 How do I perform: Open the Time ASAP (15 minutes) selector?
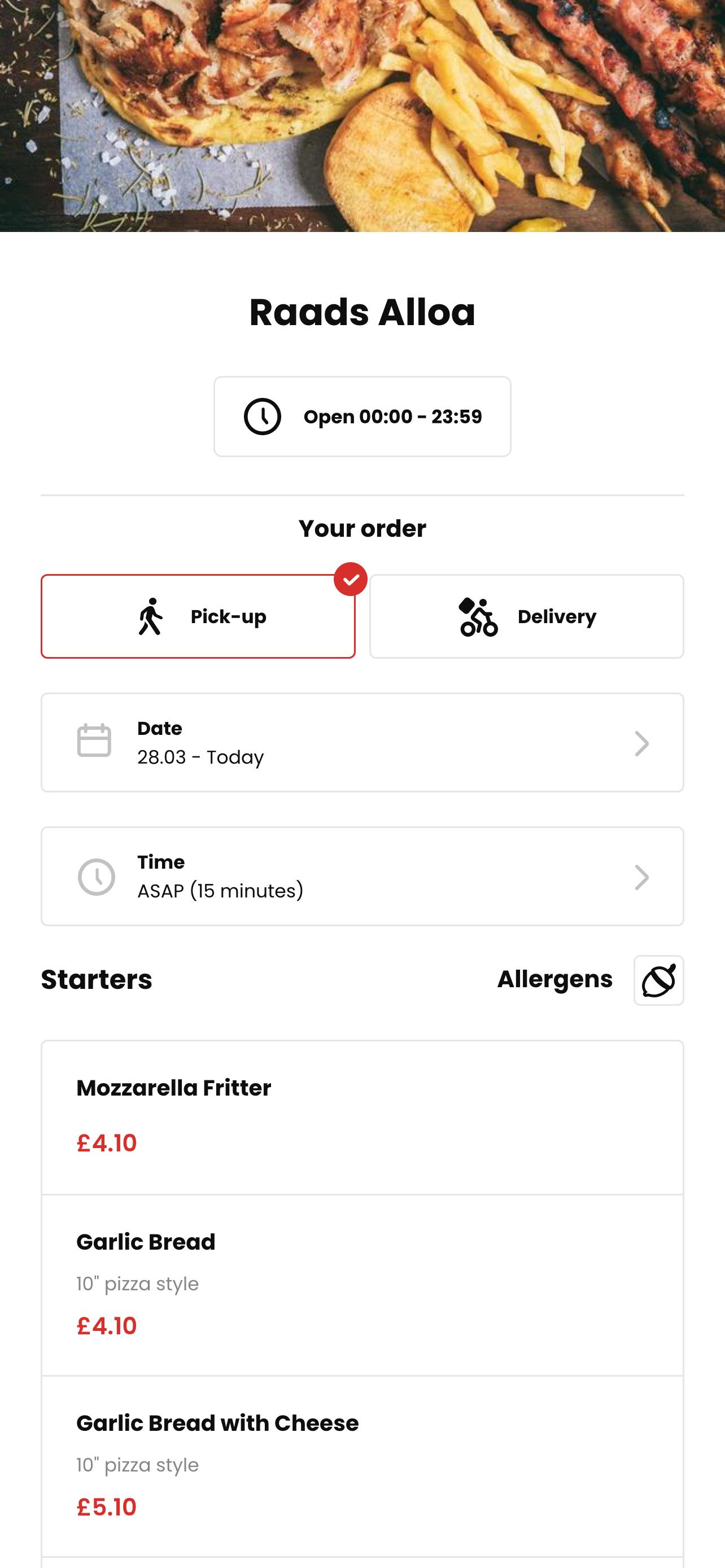pyautogui.click(x=362, y=876)
